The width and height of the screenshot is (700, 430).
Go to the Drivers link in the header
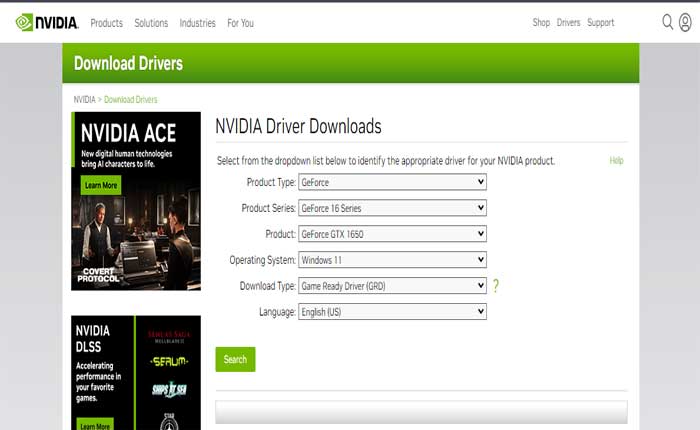tap(568, 22)
